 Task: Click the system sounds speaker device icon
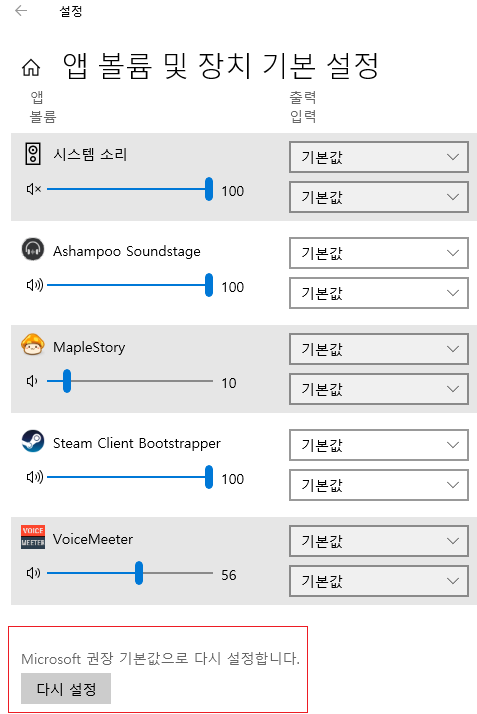[x=33, y=153]
